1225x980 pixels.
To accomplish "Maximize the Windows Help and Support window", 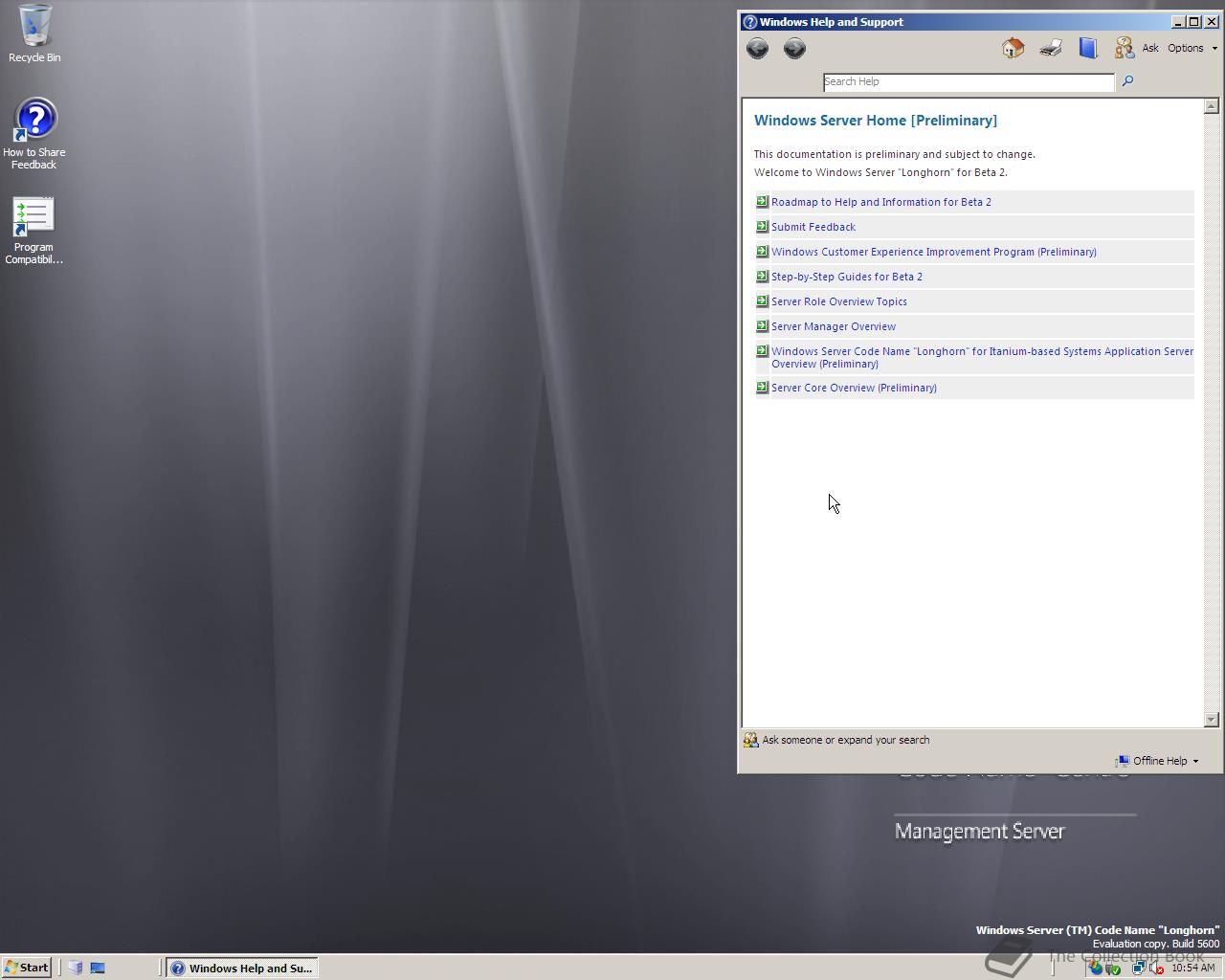I will point(1193,22).
